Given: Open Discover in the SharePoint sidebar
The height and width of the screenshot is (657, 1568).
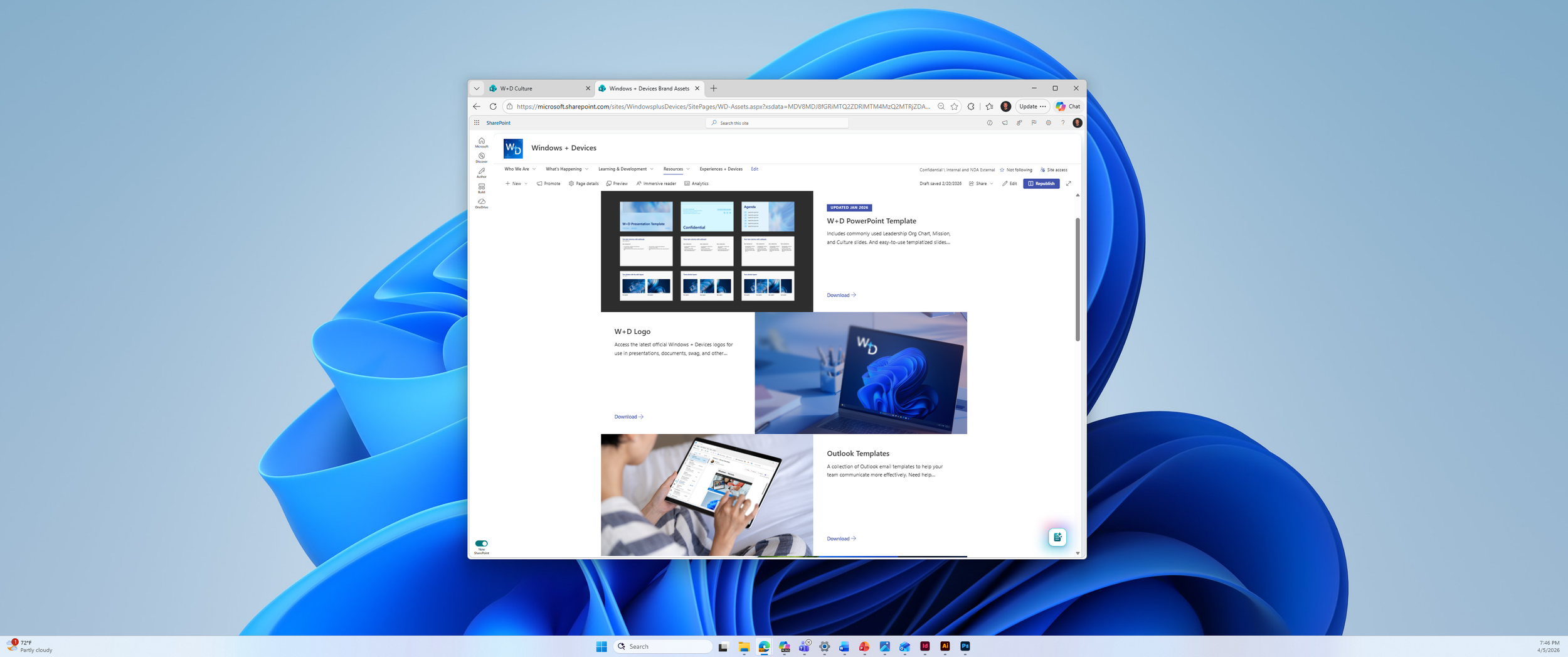Looking at the screenshot, I should tap(481, 158).
